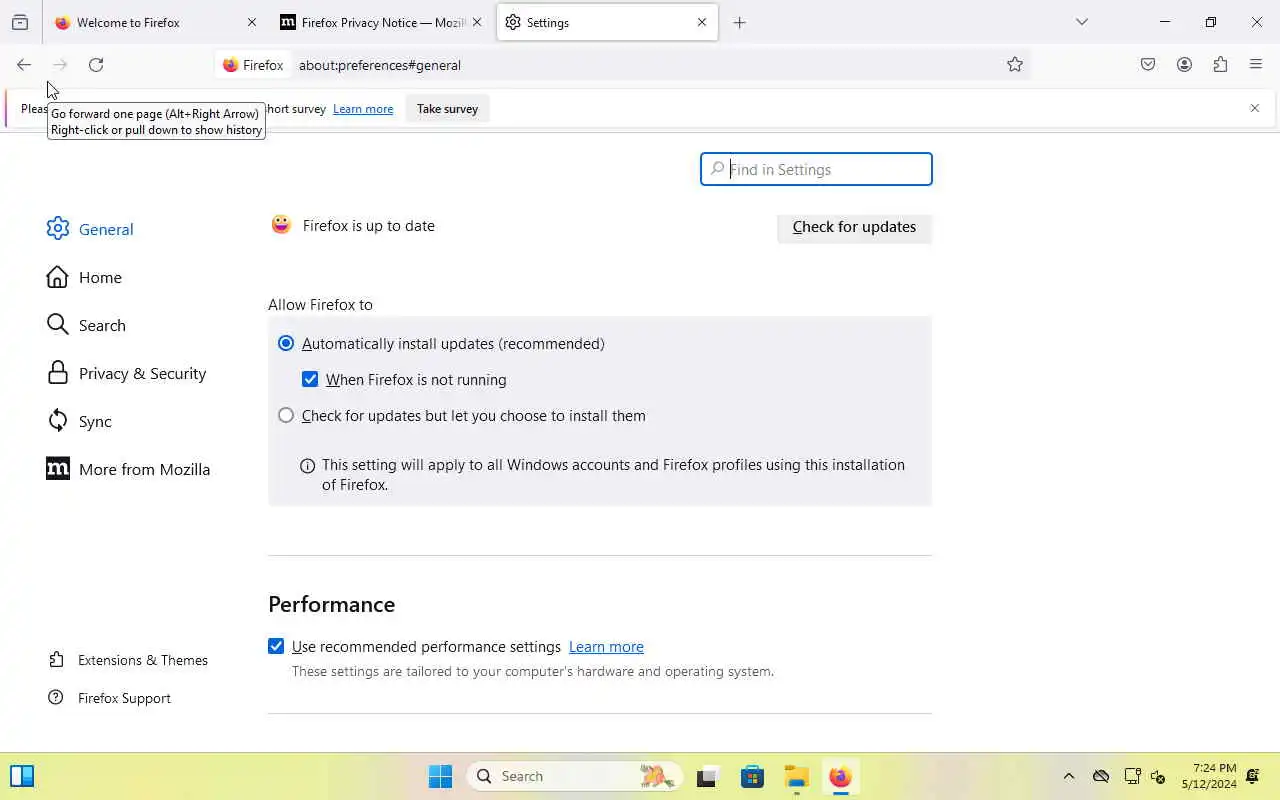Uncheck When Firefox is not running
Screen dimensions: 1280x800
[310, 380]
